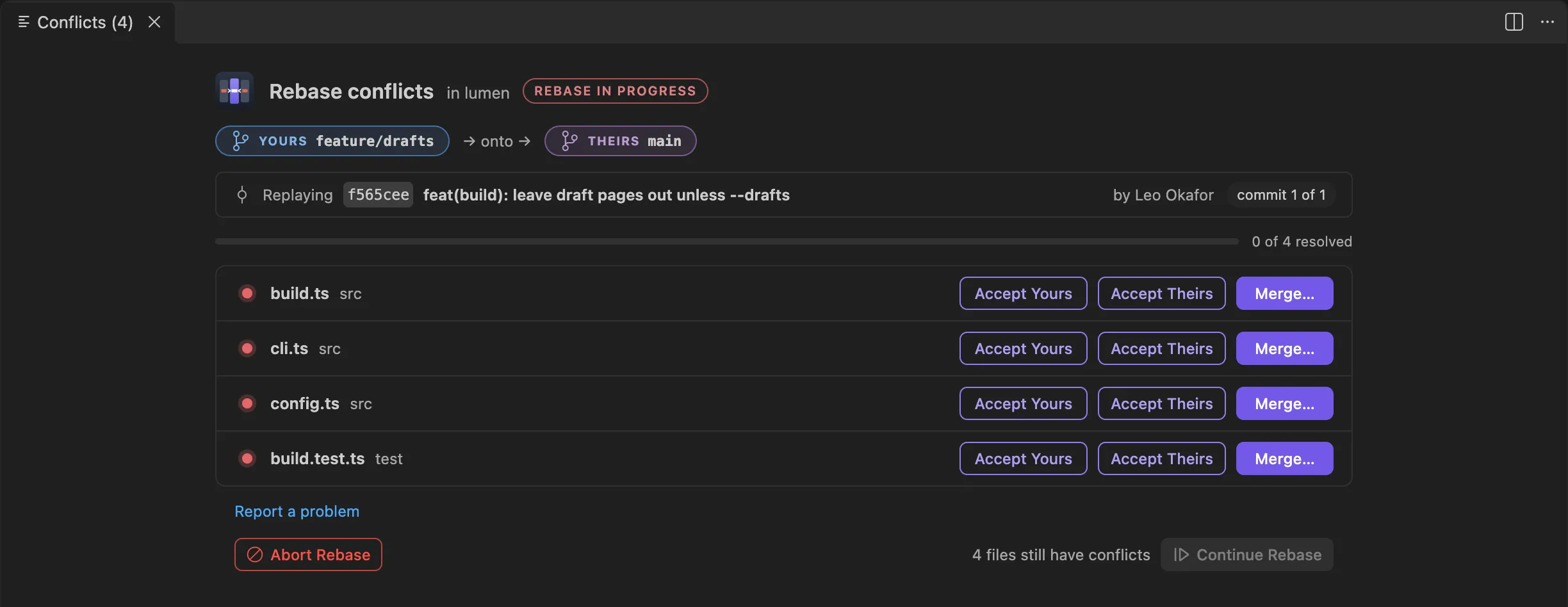
Task: Click the conflict resolution progress bar
Action: tap(727, 241)
